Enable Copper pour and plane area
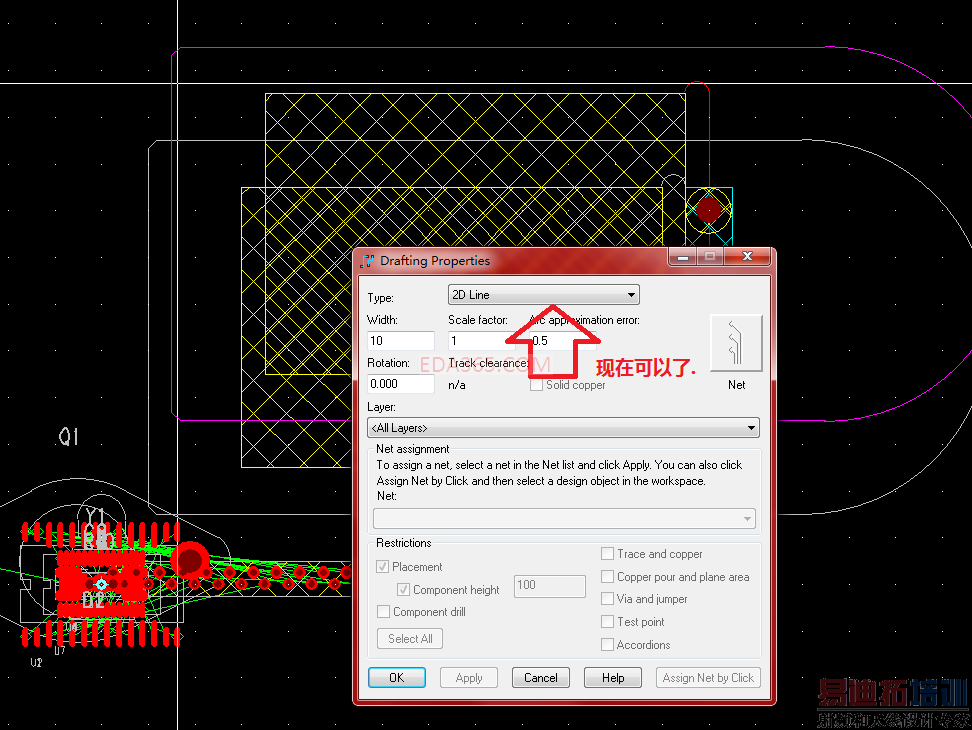This screenshot has width=972, height=730. tap(608, 576)
